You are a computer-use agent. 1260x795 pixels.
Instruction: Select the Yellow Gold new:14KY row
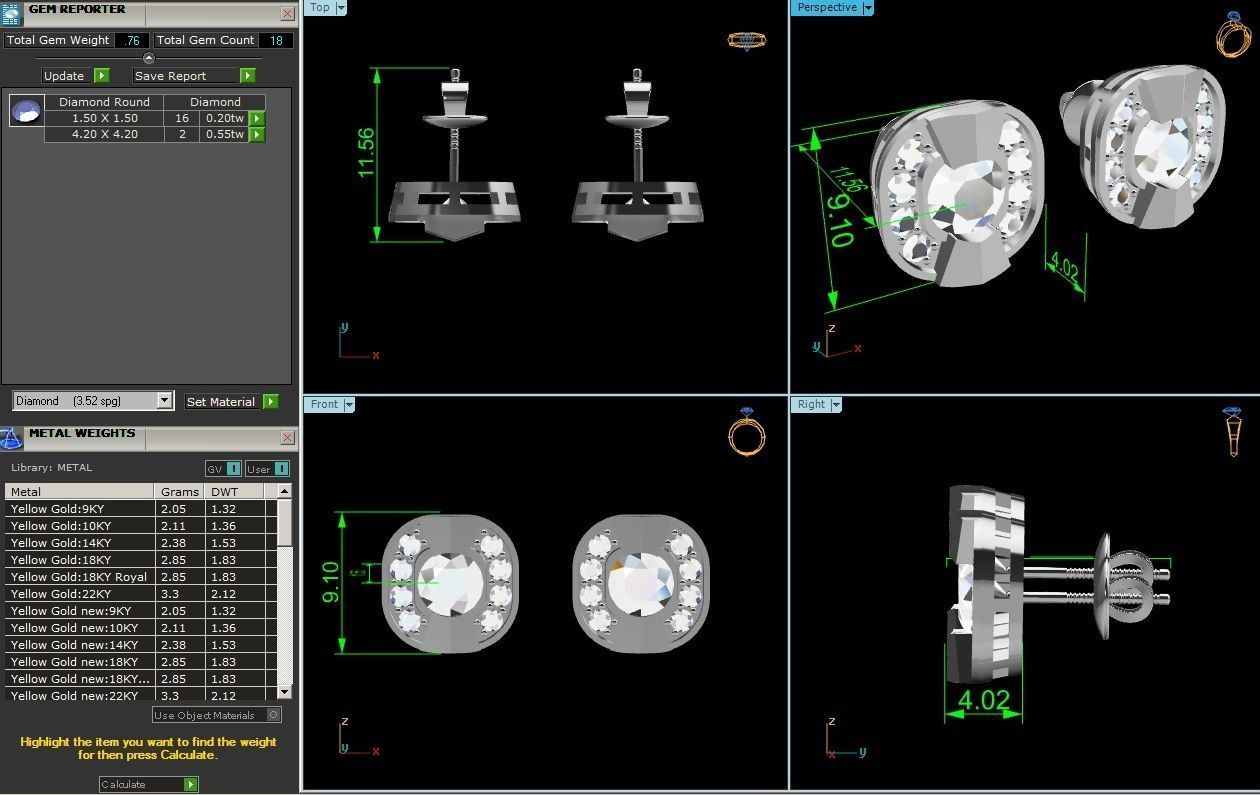[141, 644]
